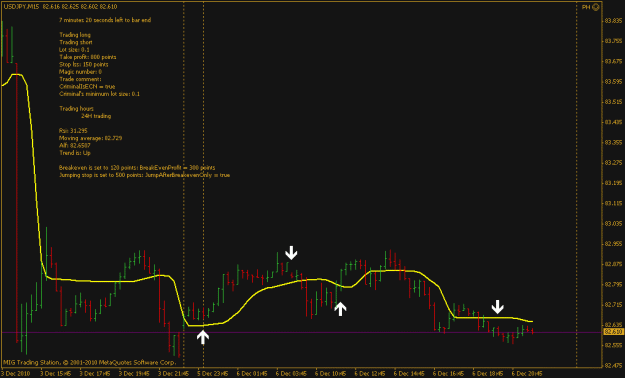Viewport: 625px width, 378px height.
Task: Click the PH expert advisor label
Action: click(x=586, y=7)
